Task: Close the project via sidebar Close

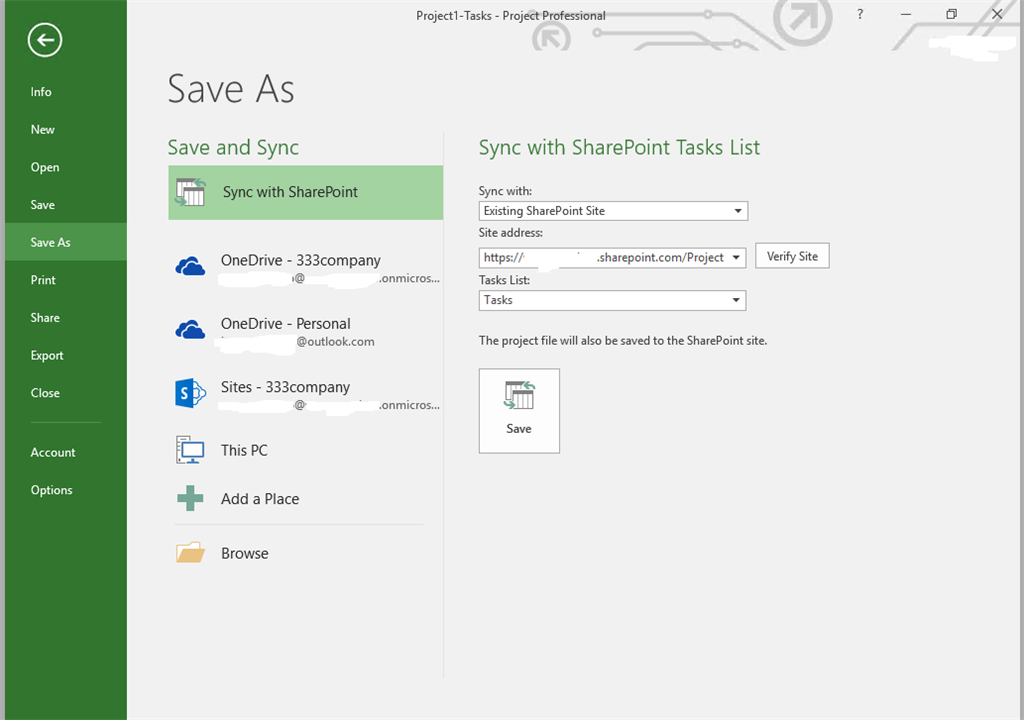Action: (x=45, y=393)
